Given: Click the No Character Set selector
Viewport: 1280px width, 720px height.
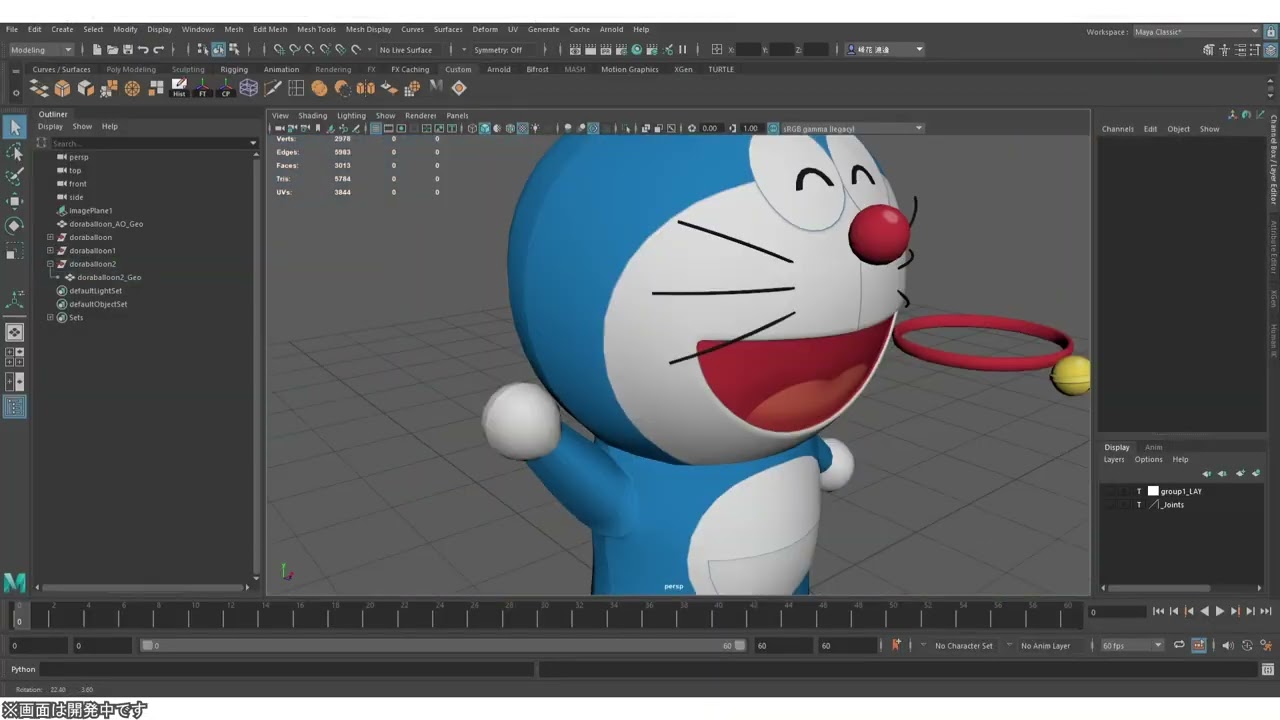Looking at the screenshot, I should 963,646.
